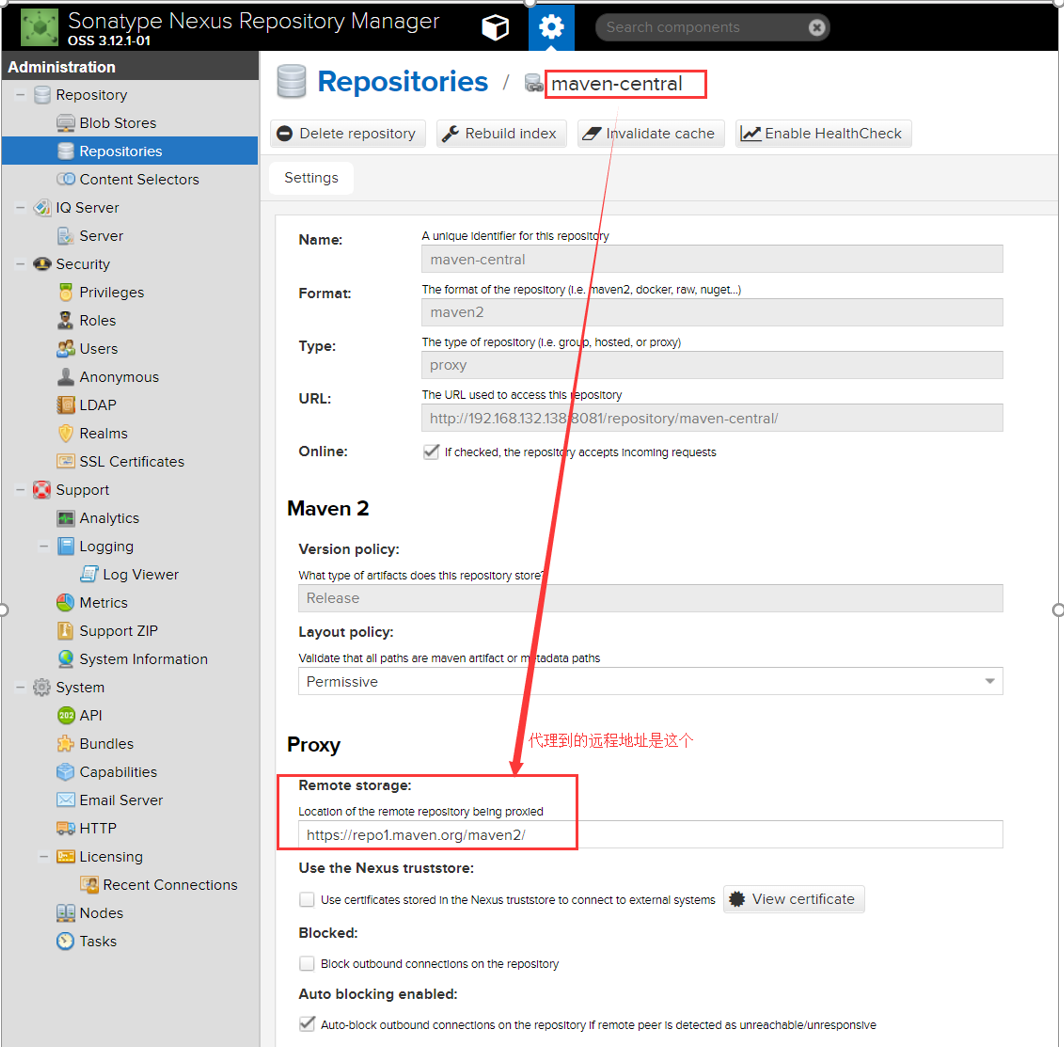Click the Blob Stores icon
1064x1047 pixels.
[66, 123]
